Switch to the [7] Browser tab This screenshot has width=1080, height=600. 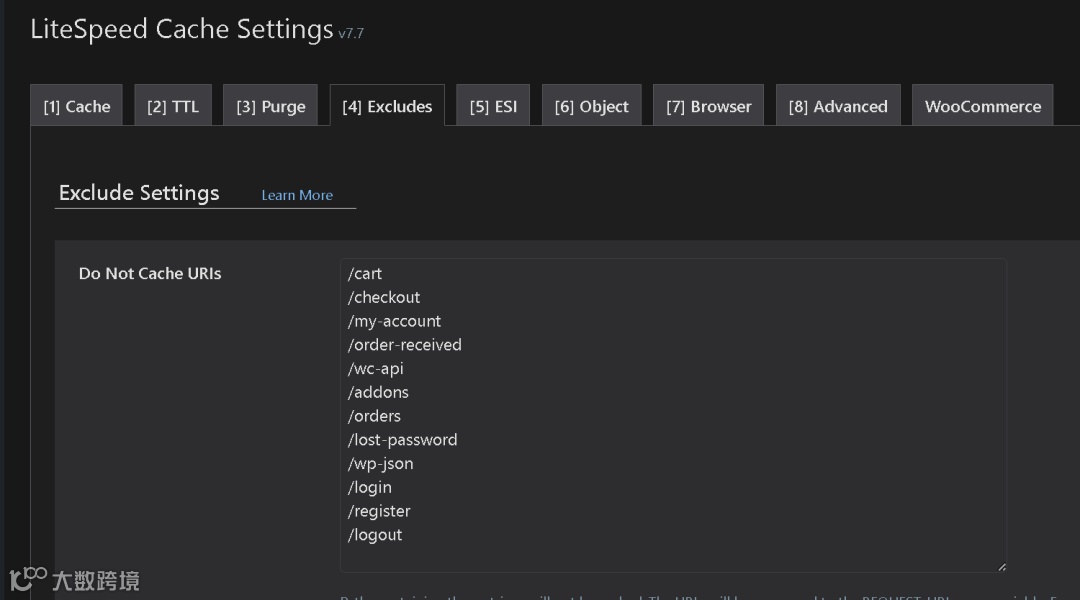pos(708,106)
